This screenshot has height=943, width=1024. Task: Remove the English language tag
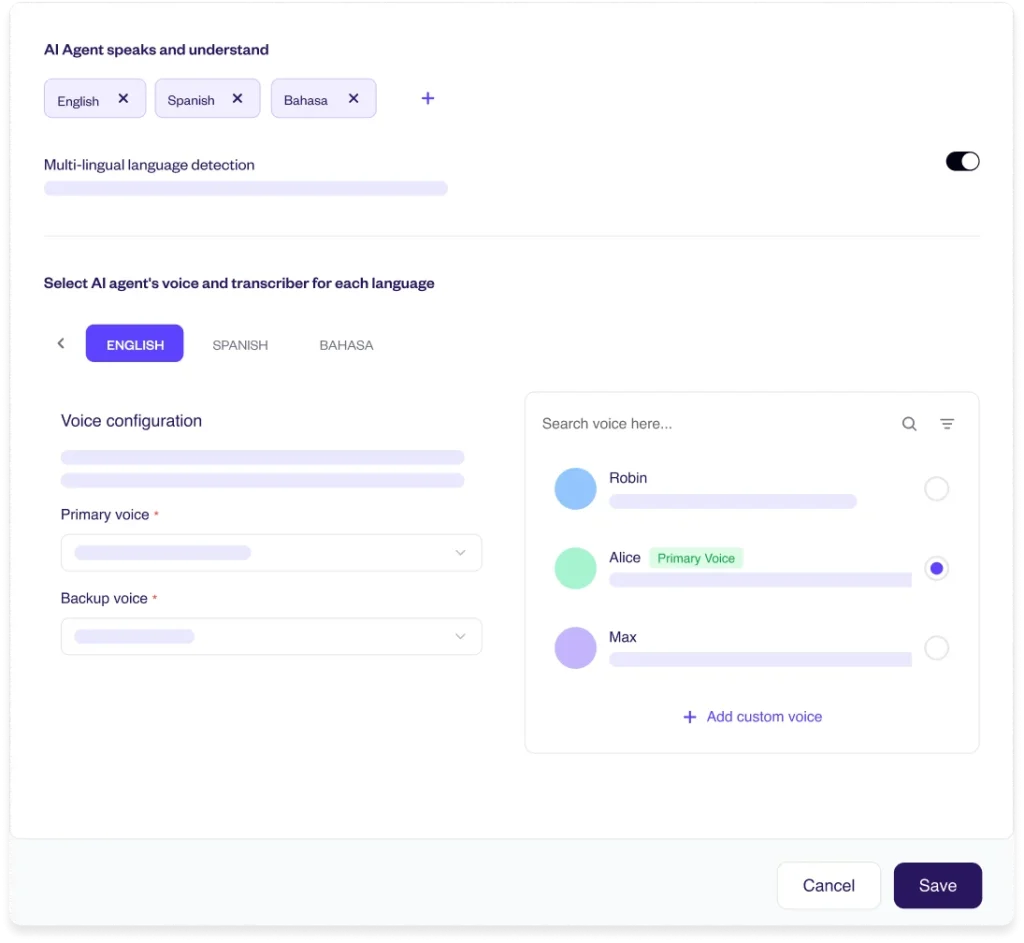tap(123, 99)
